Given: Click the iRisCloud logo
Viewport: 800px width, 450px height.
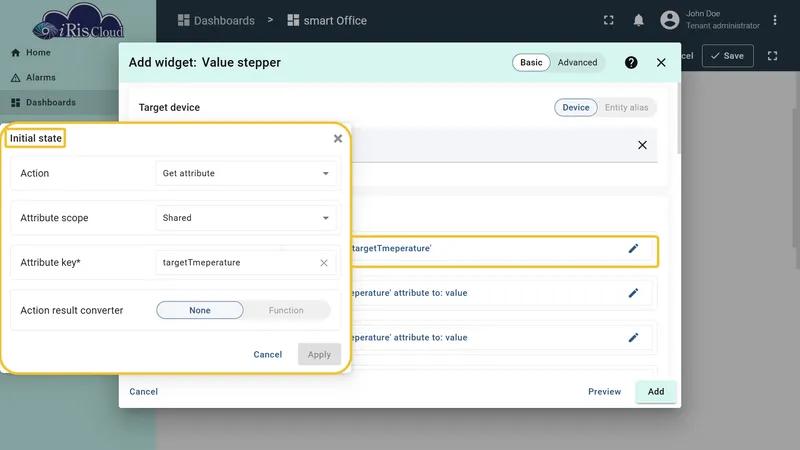Looking at the screenshot, I should (x=78, y=21).
